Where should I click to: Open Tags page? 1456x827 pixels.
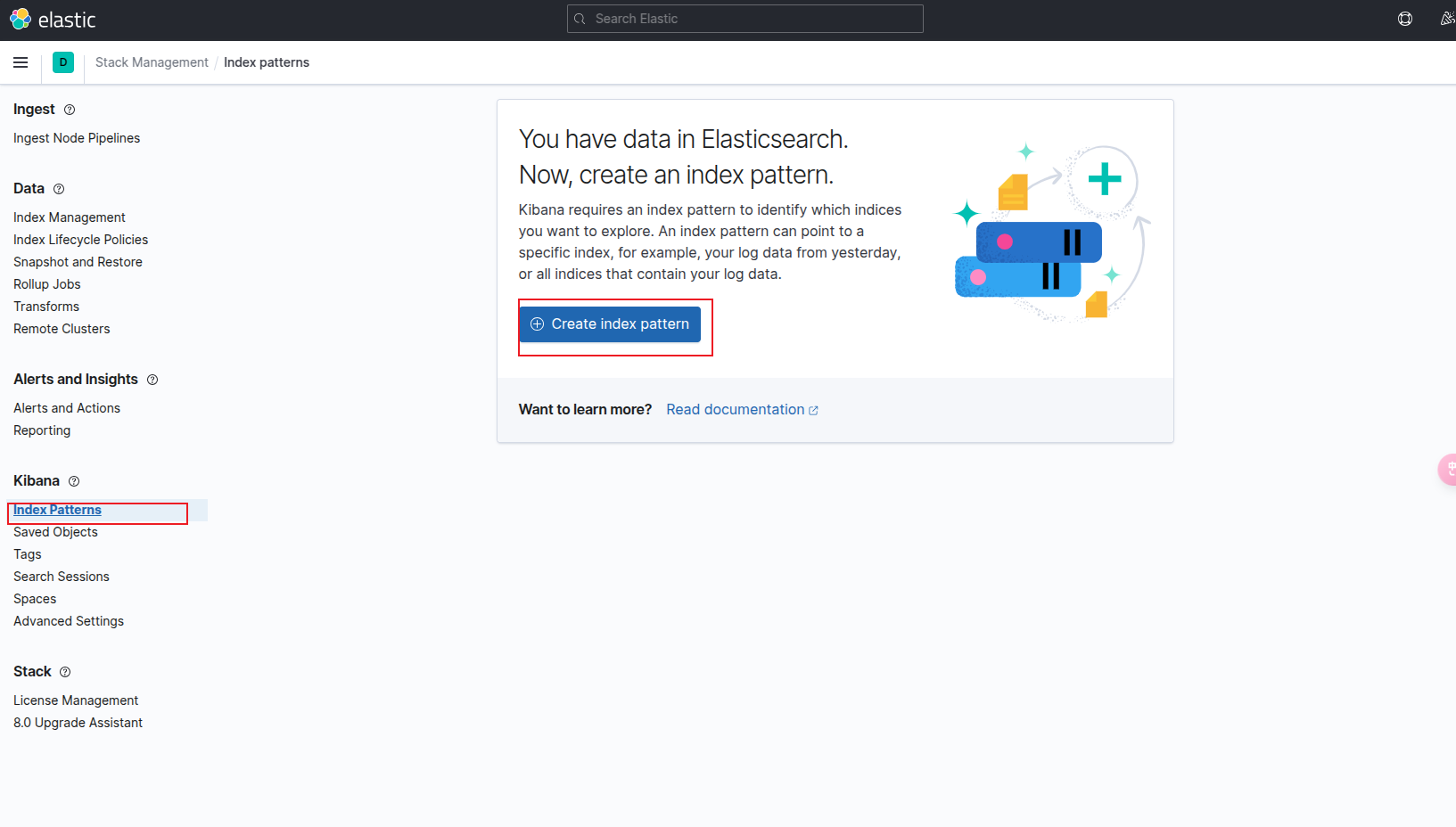pyautogui.click(x=28, y=554)
